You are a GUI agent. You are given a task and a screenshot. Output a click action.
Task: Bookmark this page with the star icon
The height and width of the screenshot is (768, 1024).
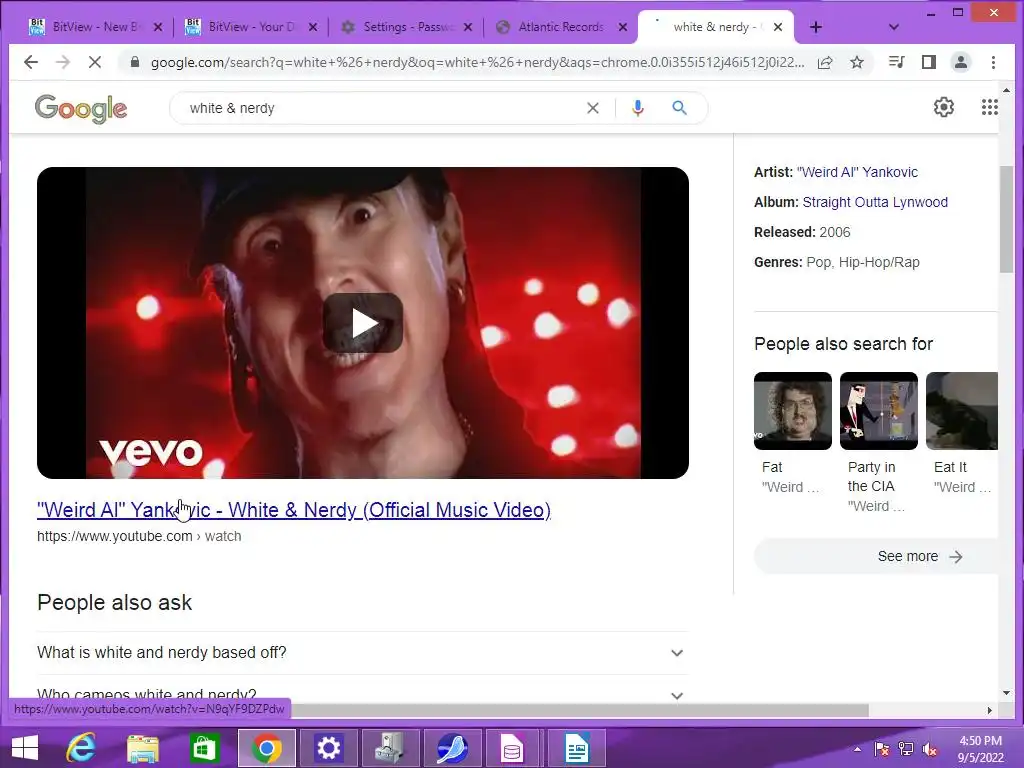coord(857,62)
